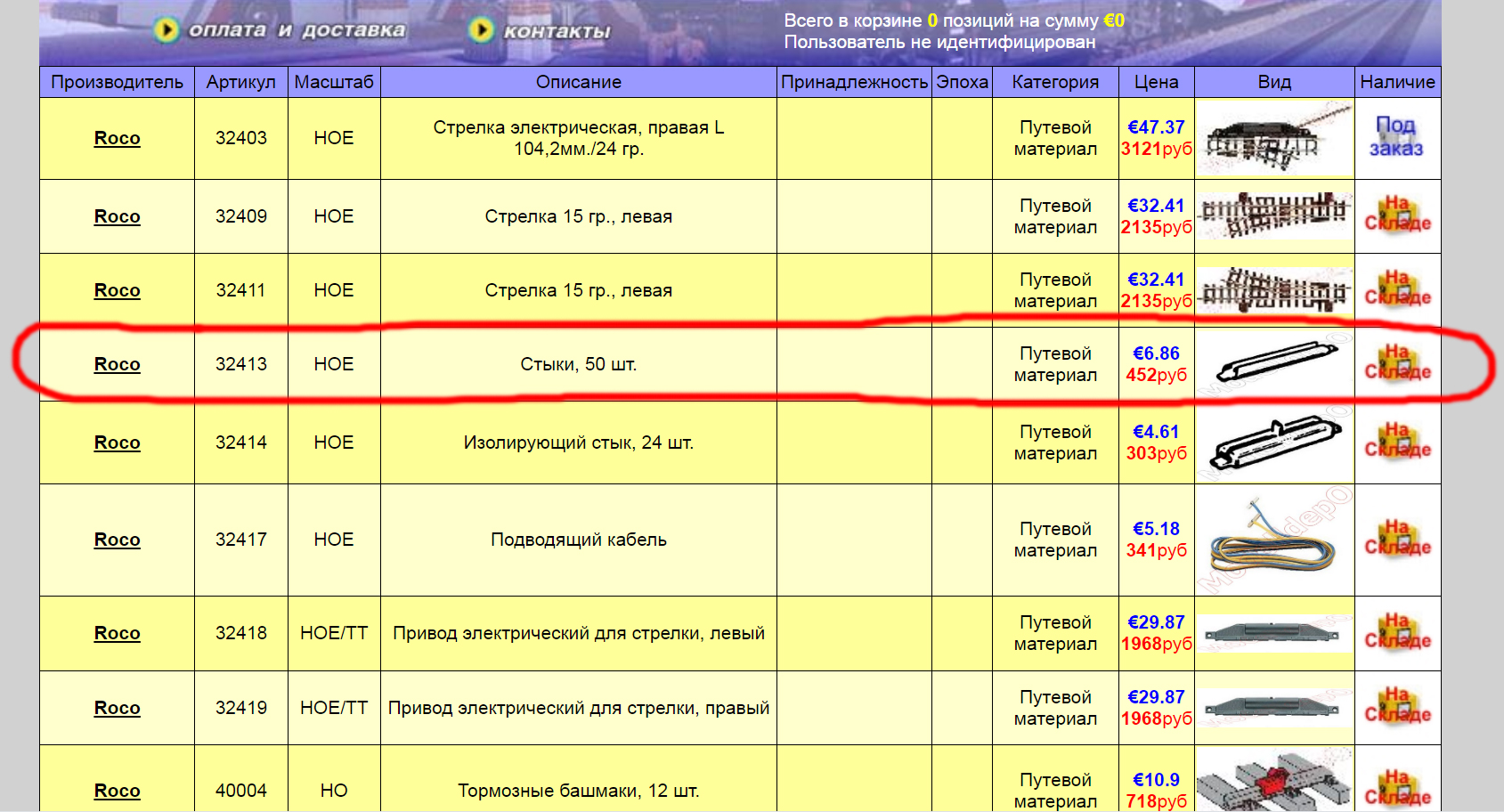This screenshot has height=812, width=1504.
Task: Open Roco link for article 32418
Action: [x=118, y=633]
